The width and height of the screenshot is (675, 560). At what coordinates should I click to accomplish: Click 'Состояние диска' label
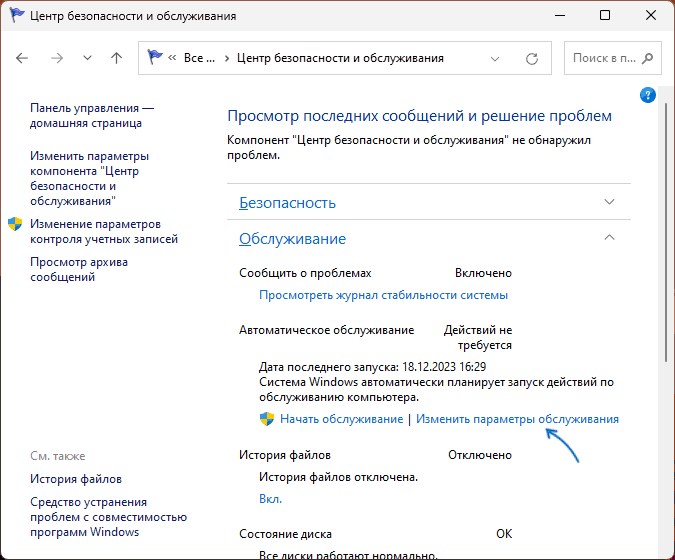pyautogui.click(x=285, y=534)
